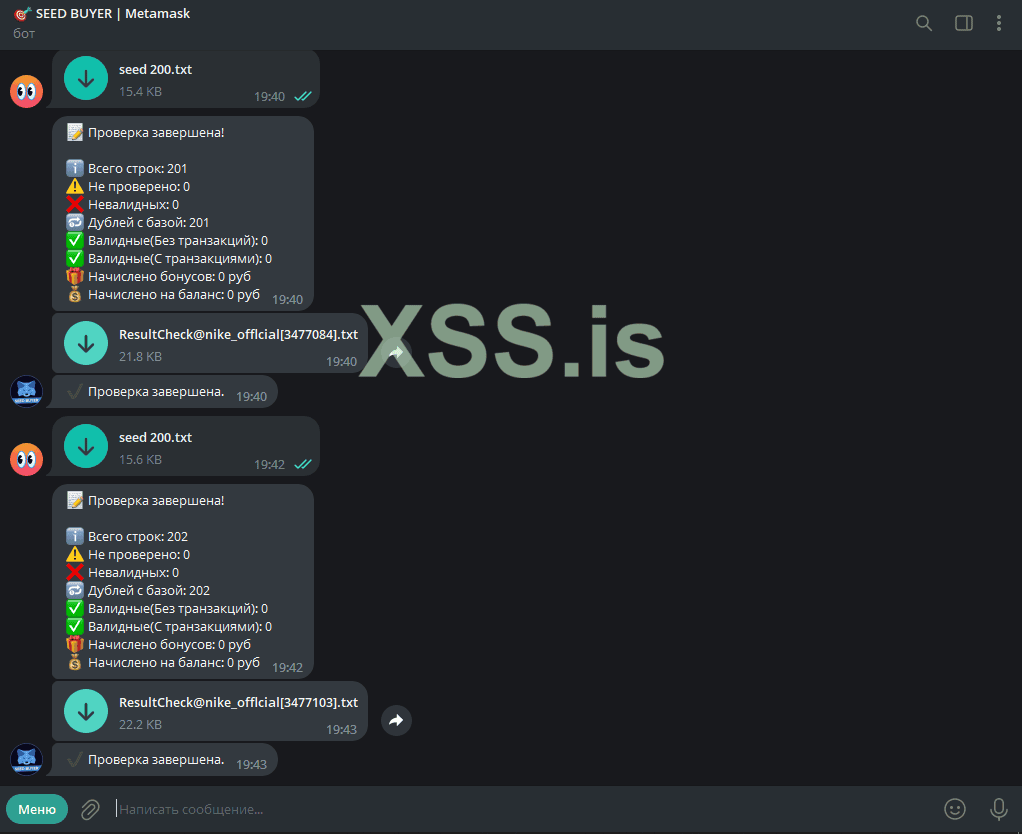The height and width of the screenshot is (834, 1022).
Task: Click '21.8 KB' file size label
Action: 140,356
